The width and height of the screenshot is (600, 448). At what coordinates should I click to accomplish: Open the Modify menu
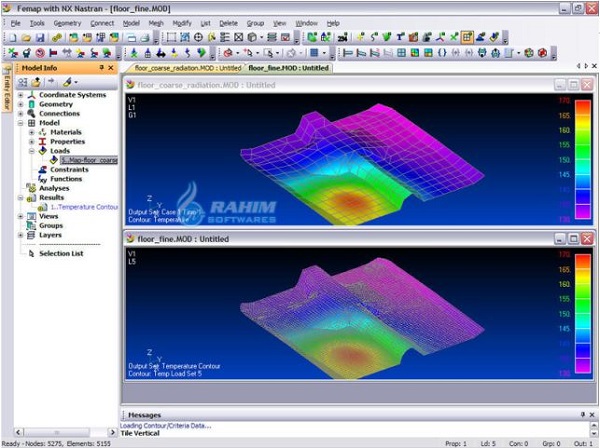182,23
